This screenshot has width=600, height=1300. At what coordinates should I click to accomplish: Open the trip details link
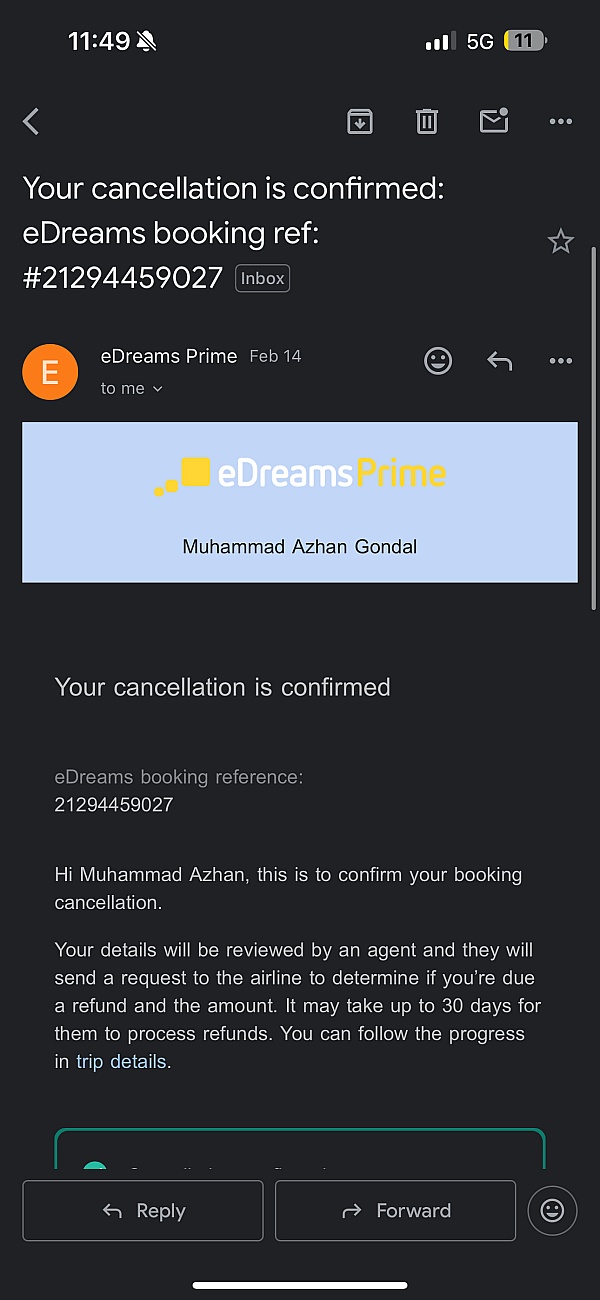(x=121, y=1061)
